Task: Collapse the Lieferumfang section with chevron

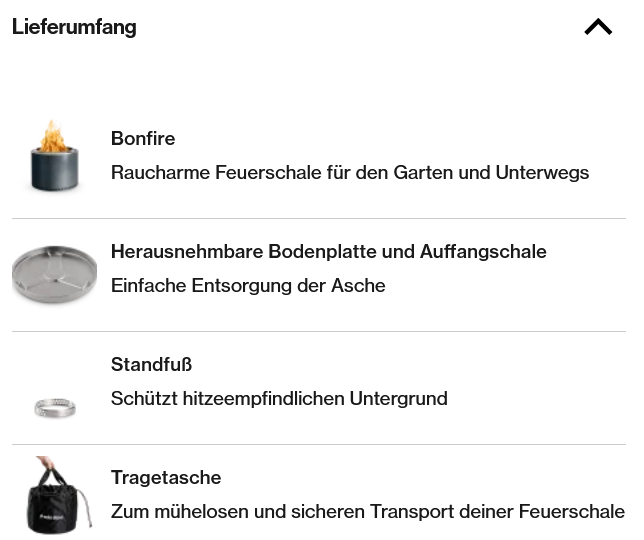Action: click(598, 27)
